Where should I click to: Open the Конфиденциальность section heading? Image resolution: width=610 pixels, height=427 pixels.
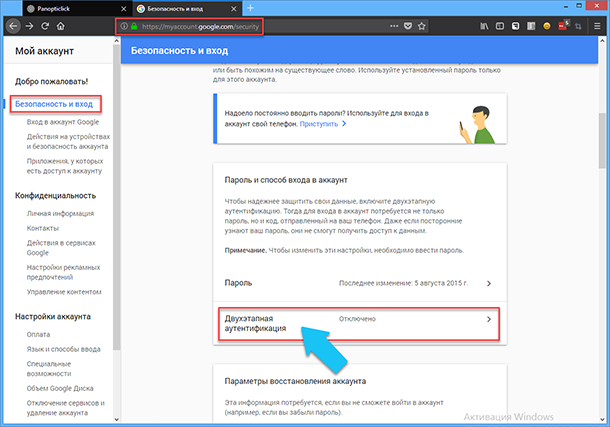(x=55, y=196)
